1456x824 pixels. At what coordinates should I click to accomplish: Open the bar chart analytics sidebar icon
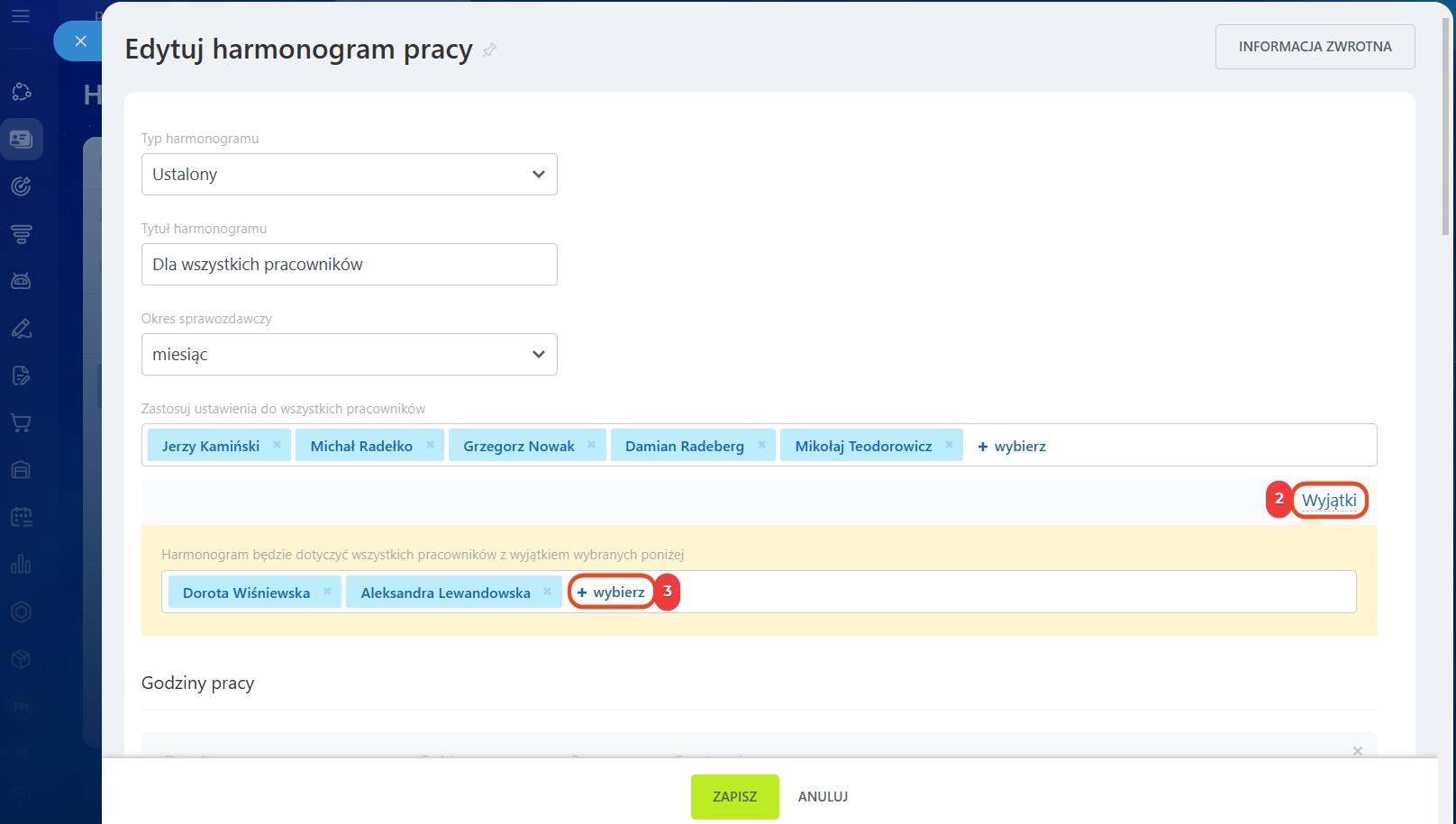(x=21, y=565)
